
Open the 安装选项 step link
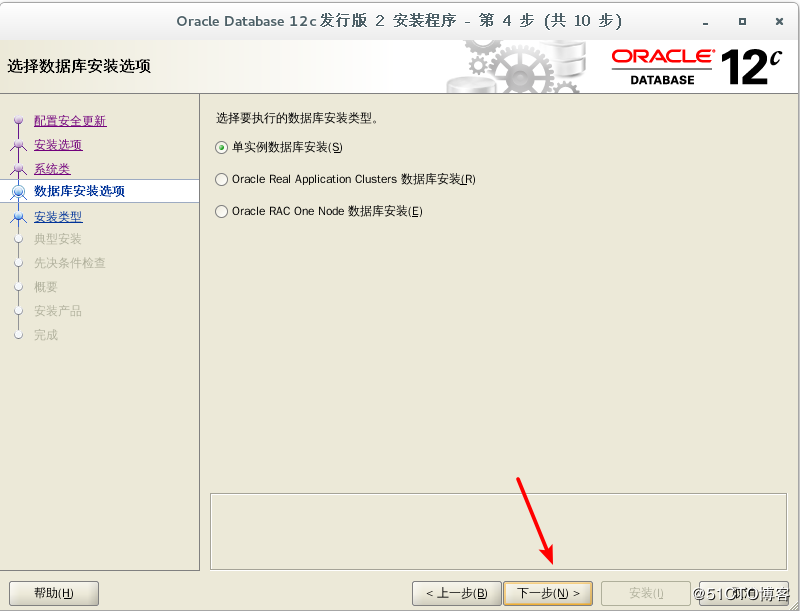click(58, 145)
